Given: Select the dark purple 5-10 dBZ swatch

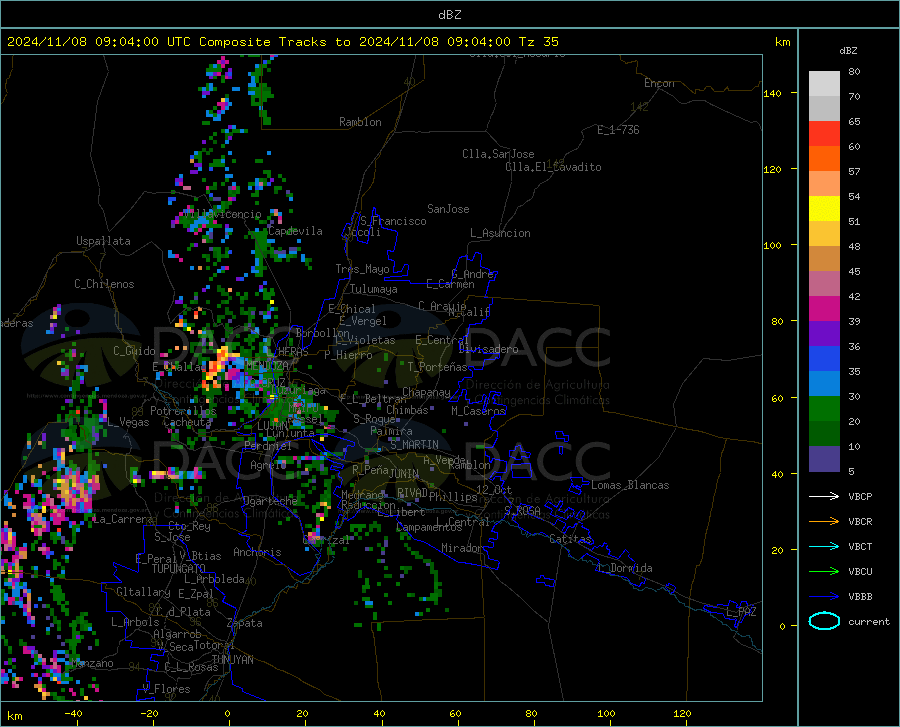Looking at the screenshot, I should (x=824, y=458).
